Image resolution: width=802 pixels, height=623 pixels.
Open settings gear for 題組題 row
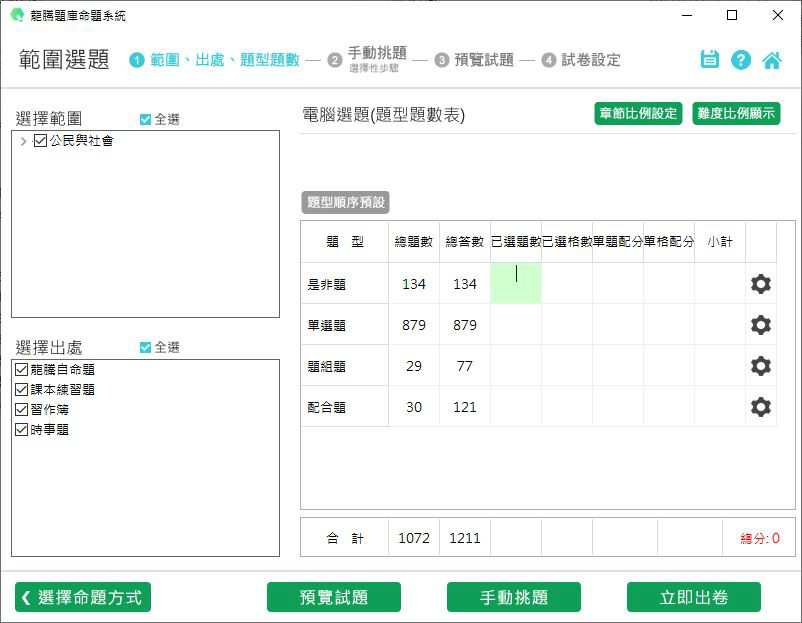pyautogui.click(x=761, y=366)
